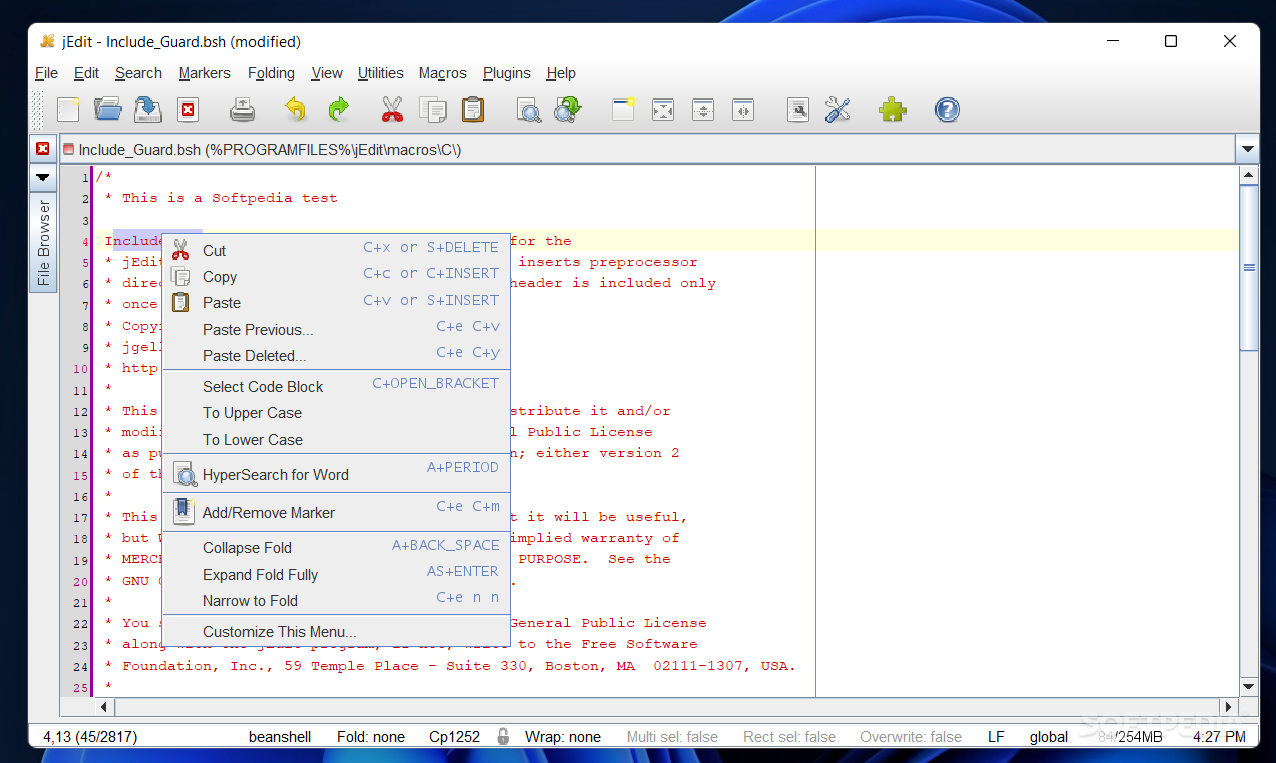Click the lock icon in status bar

pos(503,736)
